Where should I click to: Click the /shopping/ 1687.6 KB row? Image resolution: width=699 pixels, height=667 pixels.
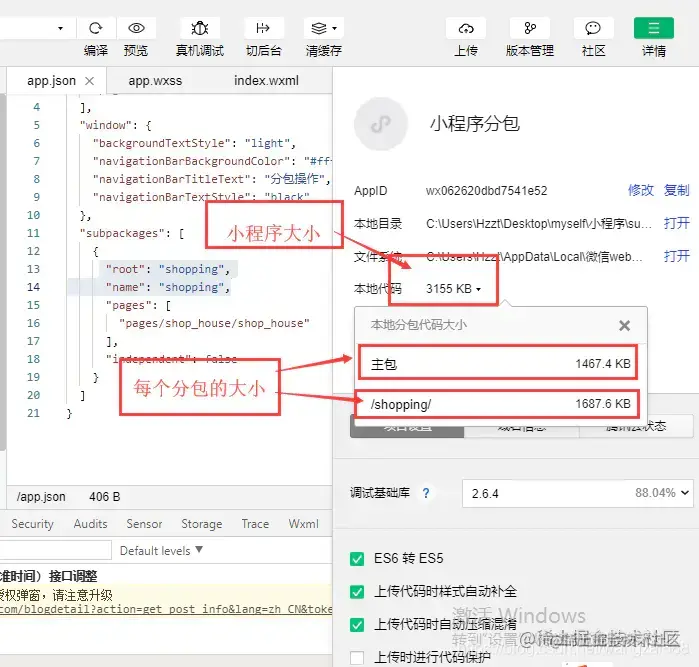[498, 404]
